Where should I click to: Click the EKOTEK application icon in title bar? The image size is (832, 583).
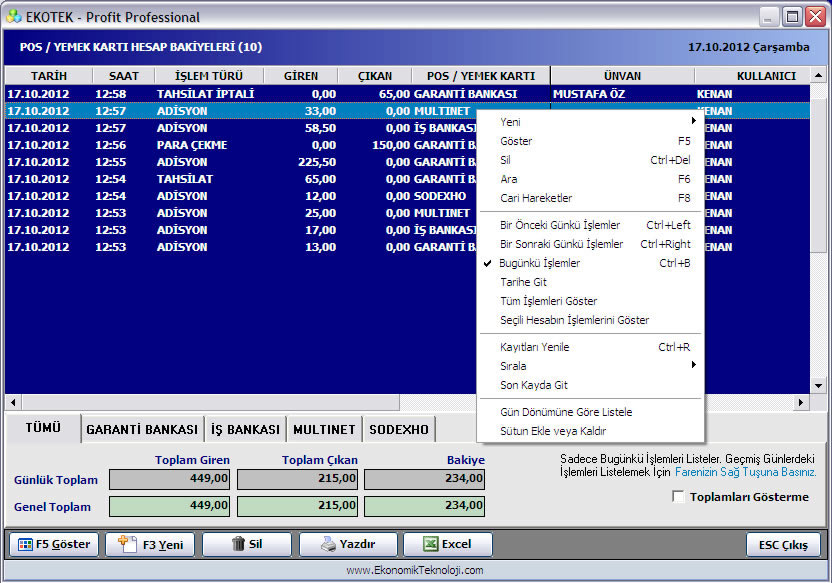14,17
